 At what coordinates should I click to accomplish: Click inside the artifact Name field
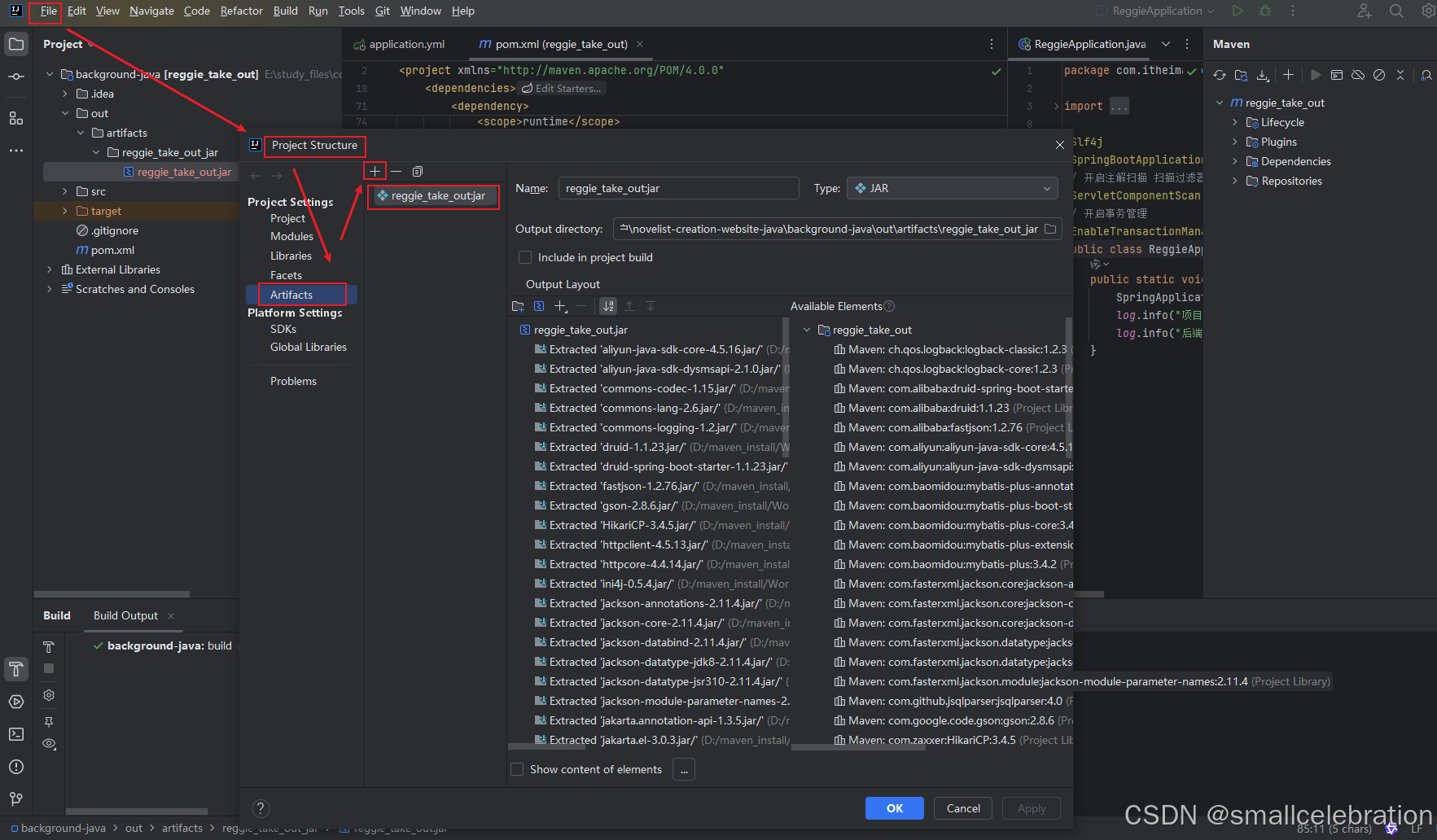coord(678,188)
